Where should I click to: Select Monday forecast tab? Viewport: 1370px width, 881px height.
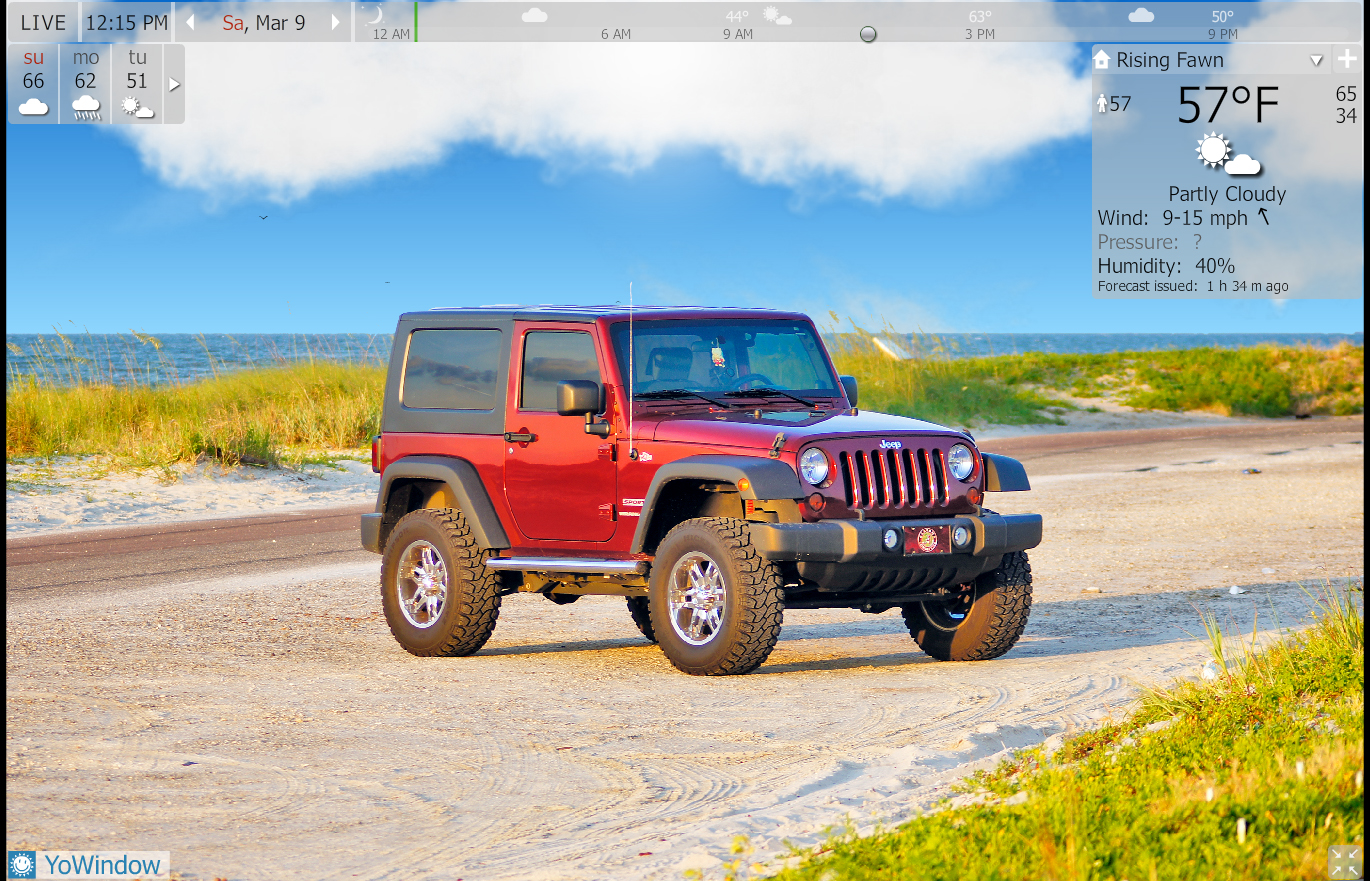point(86,84)
